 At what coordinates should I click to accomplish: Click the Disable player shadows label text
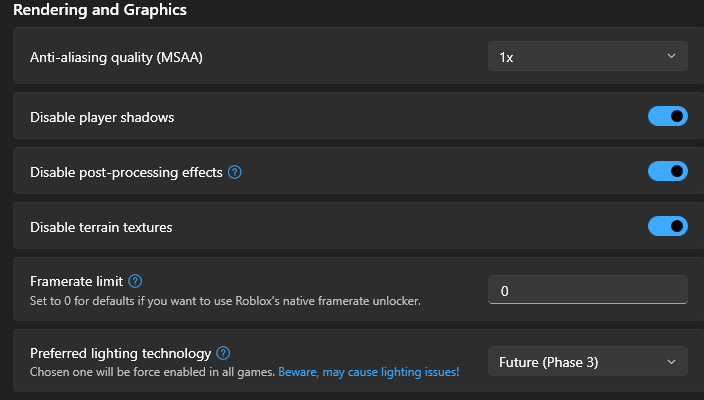tap(102, 117)
